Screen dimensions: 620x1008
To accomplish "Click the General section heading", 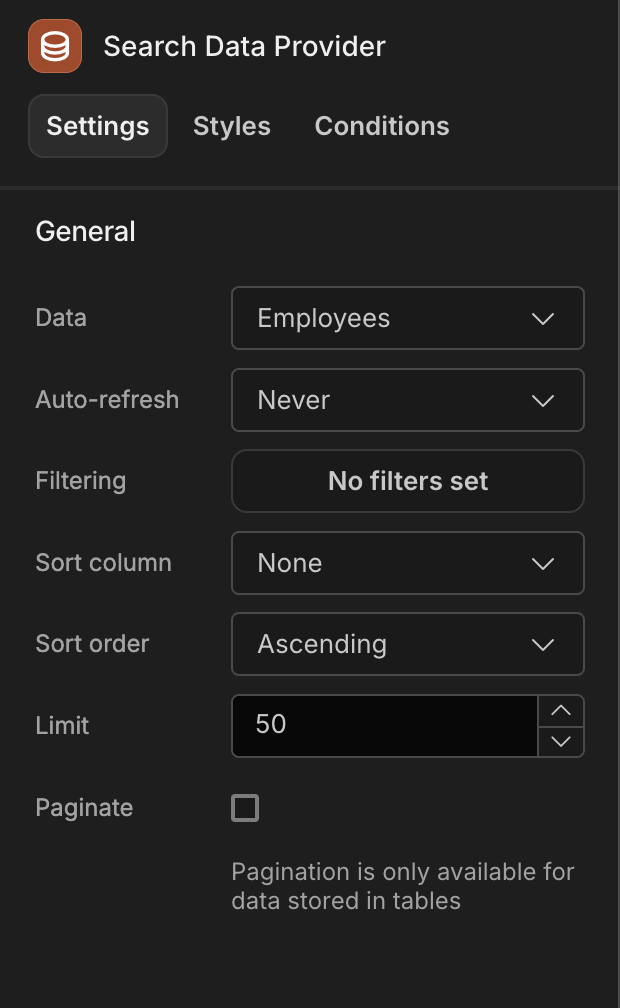I will (86, 231).
